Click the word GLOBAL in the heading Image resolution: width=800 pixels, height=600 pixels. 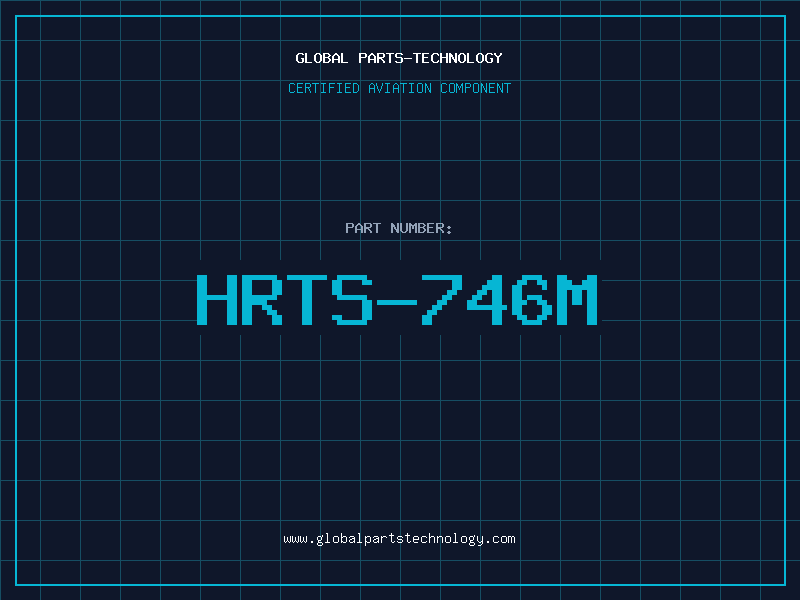click(x=322, y=58)
